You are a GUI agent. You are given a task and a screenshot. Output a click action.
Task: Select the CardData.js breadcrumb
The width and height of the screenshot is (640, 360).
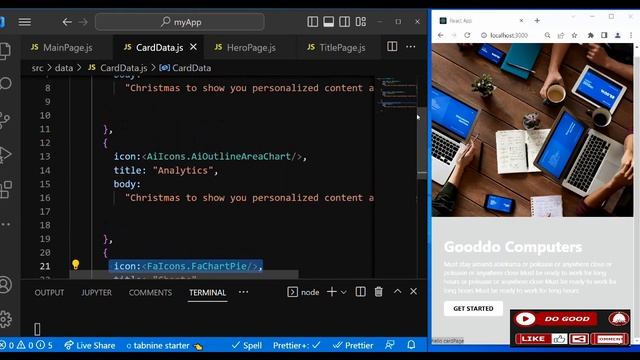coord(118,68)
